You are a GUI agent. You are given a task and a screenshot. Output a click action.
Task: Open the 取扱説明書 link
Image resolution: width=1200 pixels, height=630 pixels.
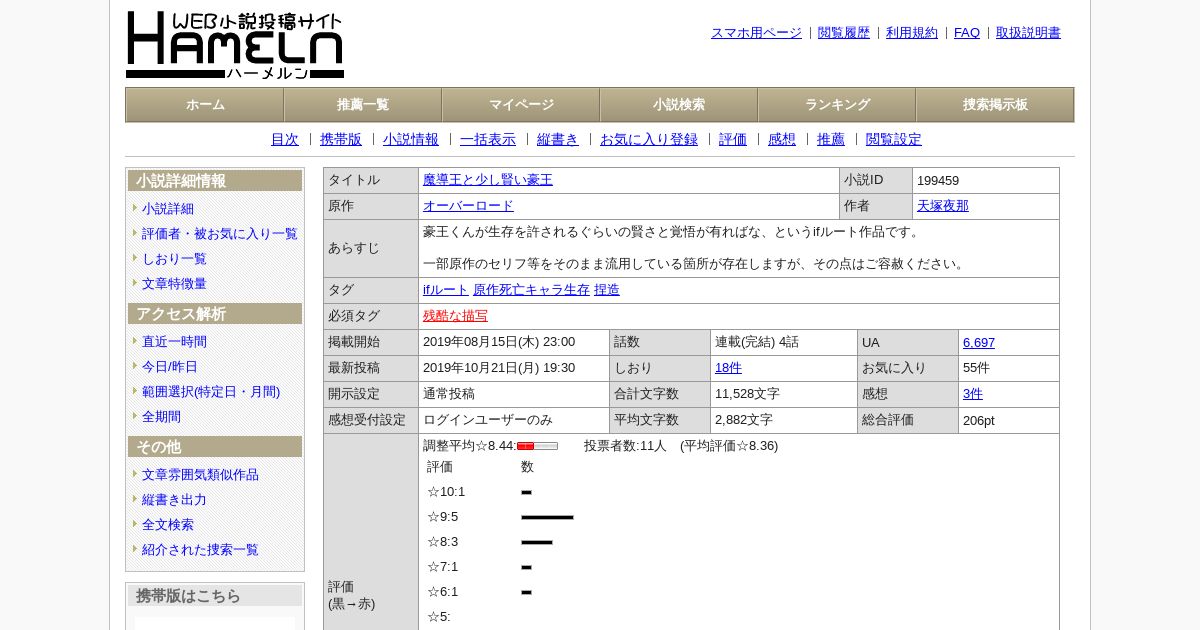click(1028, 33)
